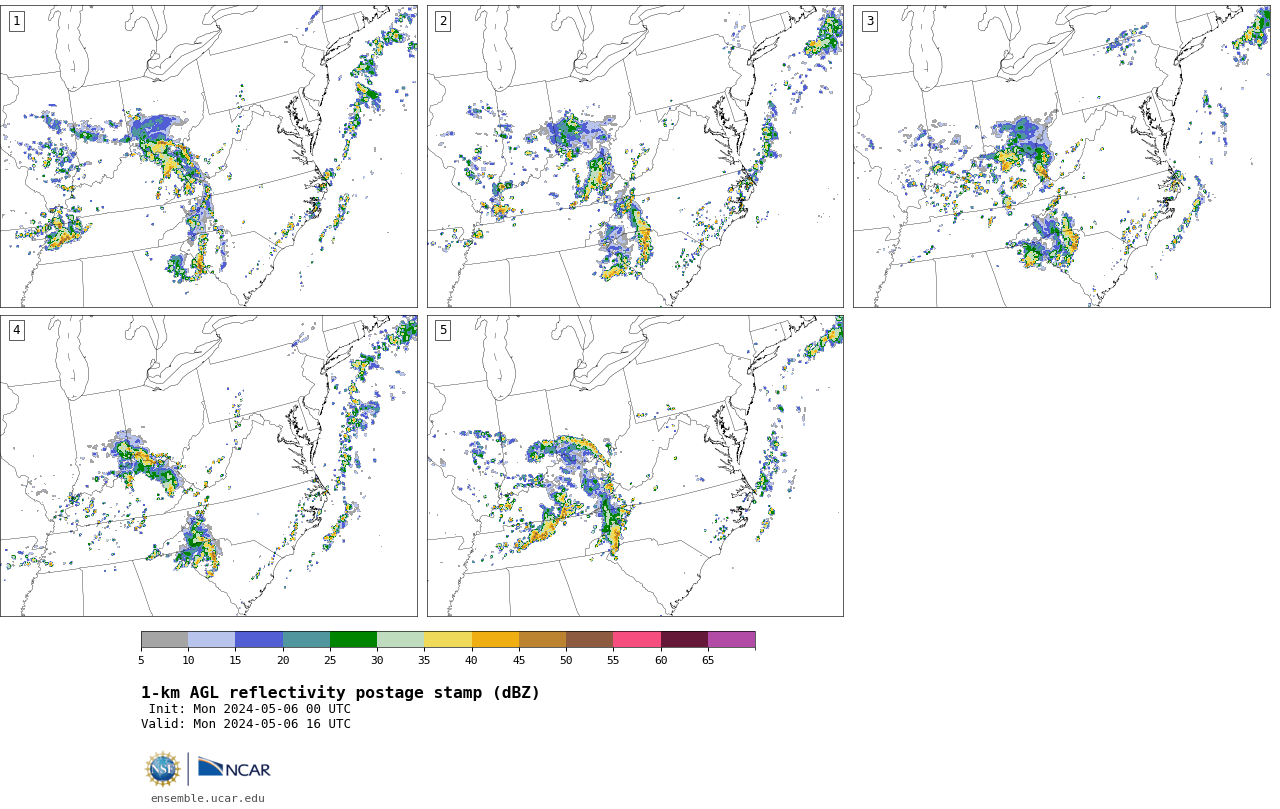Open ensemble member 1 reflectivity map
The height and width of the screenshot is (809, 1280).
point(208,156)
